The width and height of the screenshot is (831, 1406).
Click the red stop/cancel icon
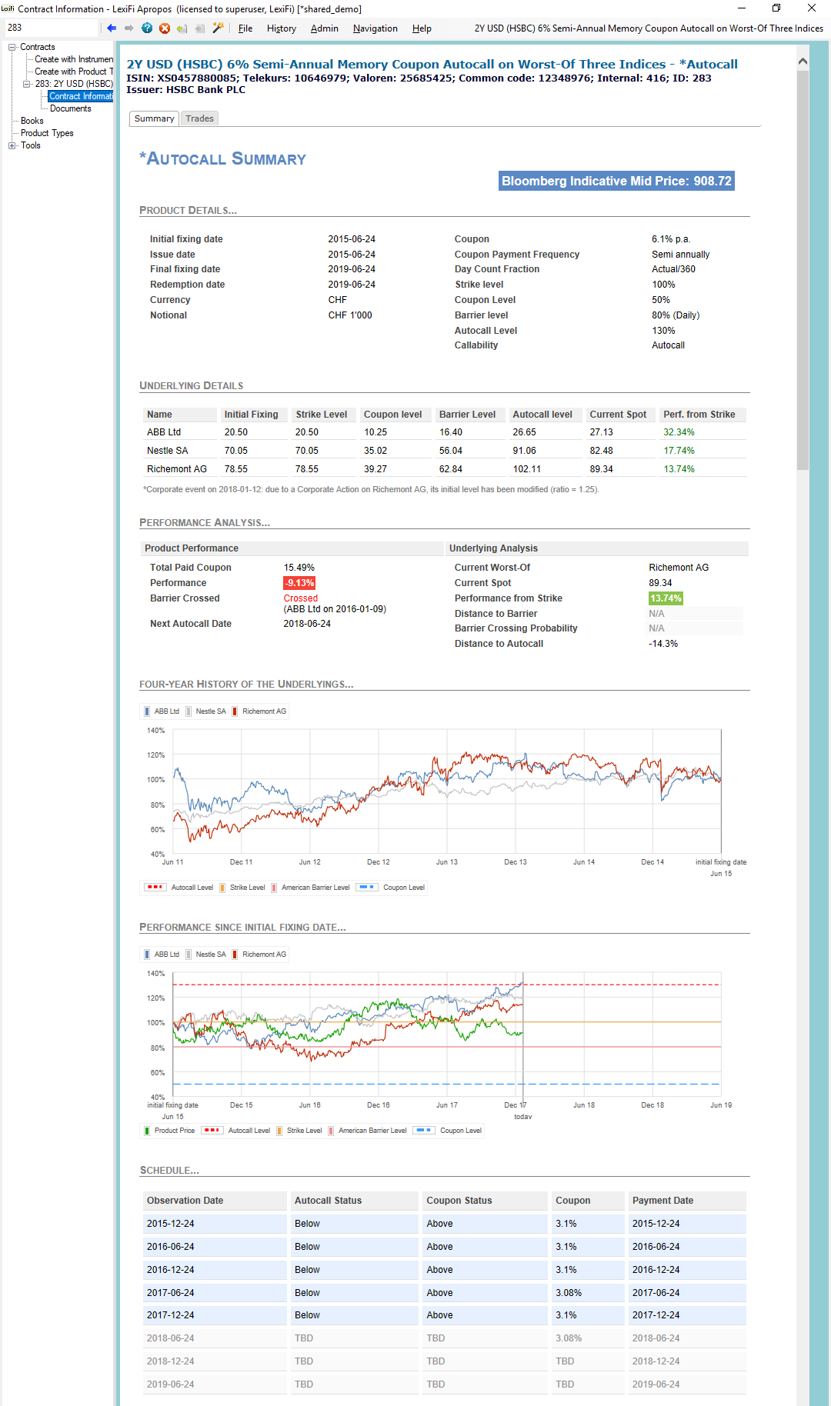point(165,28)
